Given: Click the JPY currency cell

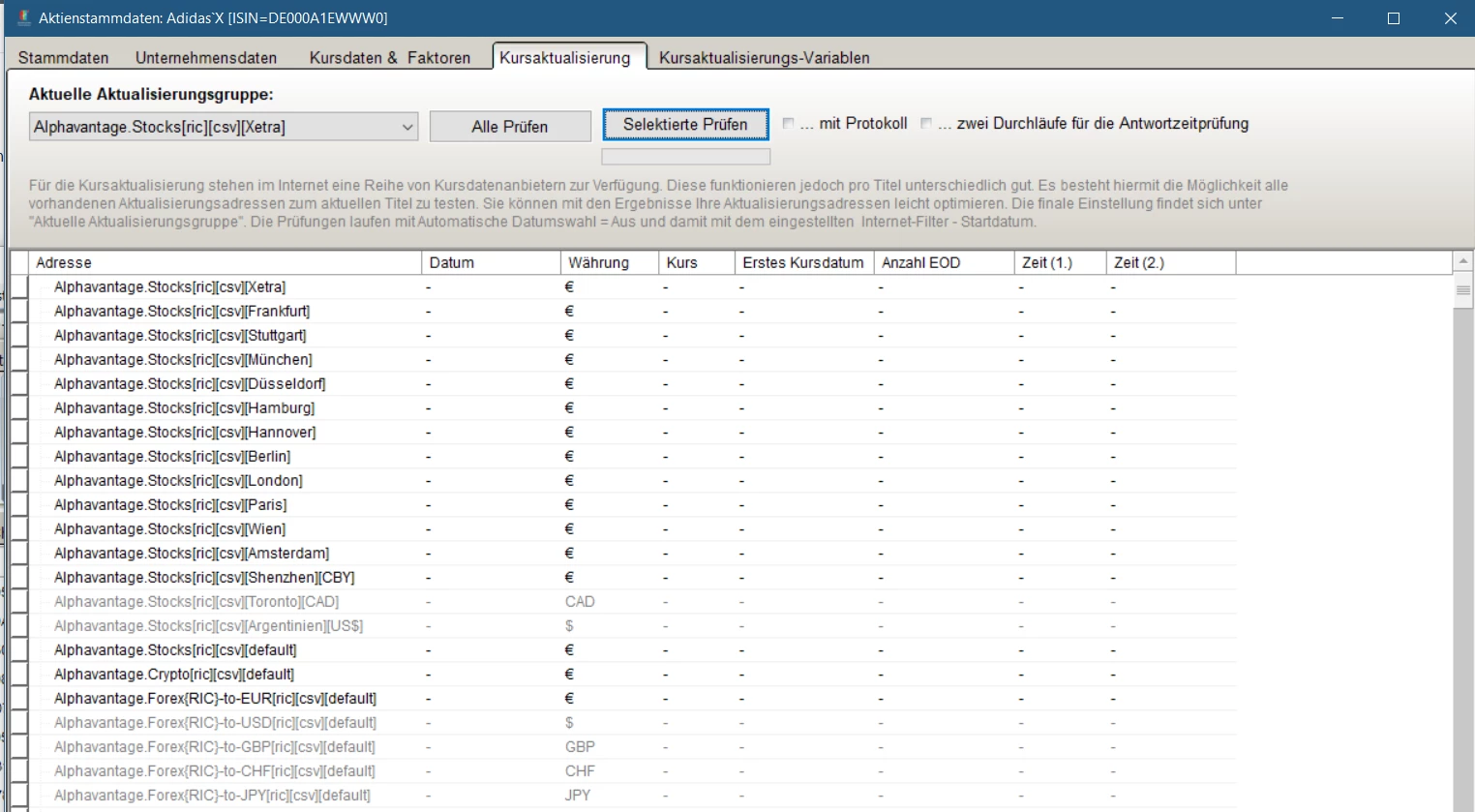Looking at the screenshot, I should [578, 796].
